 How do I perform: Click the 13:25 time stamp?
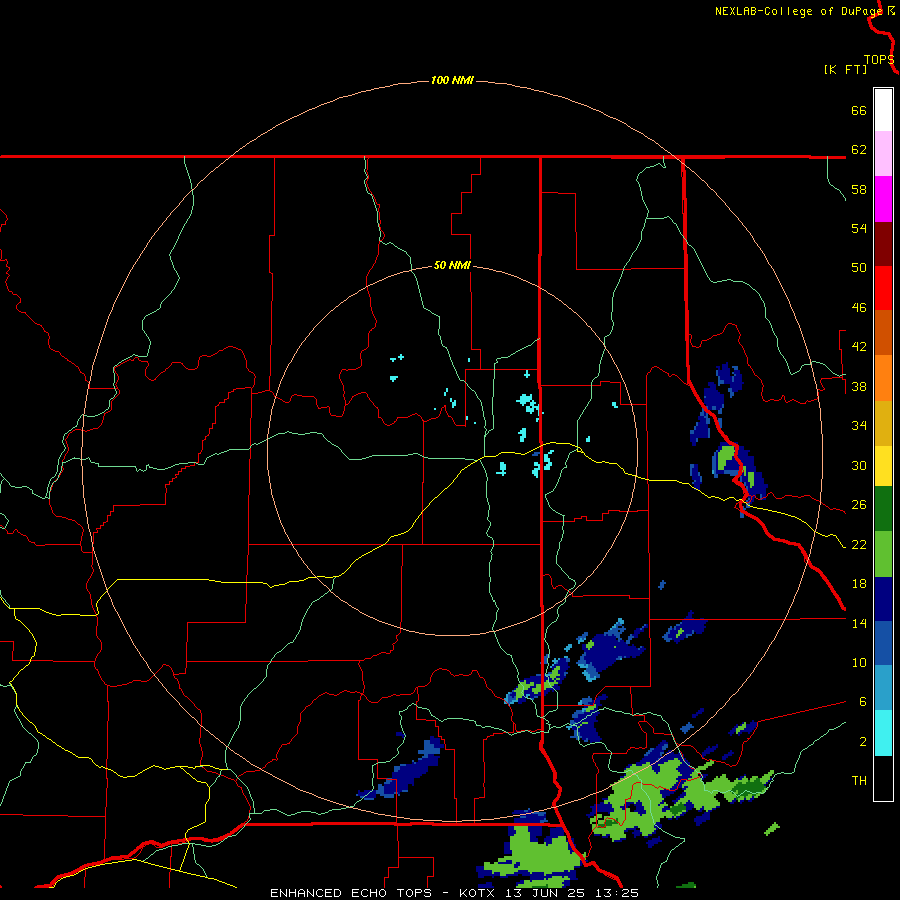pyautogui.click(x=617, y=893)
